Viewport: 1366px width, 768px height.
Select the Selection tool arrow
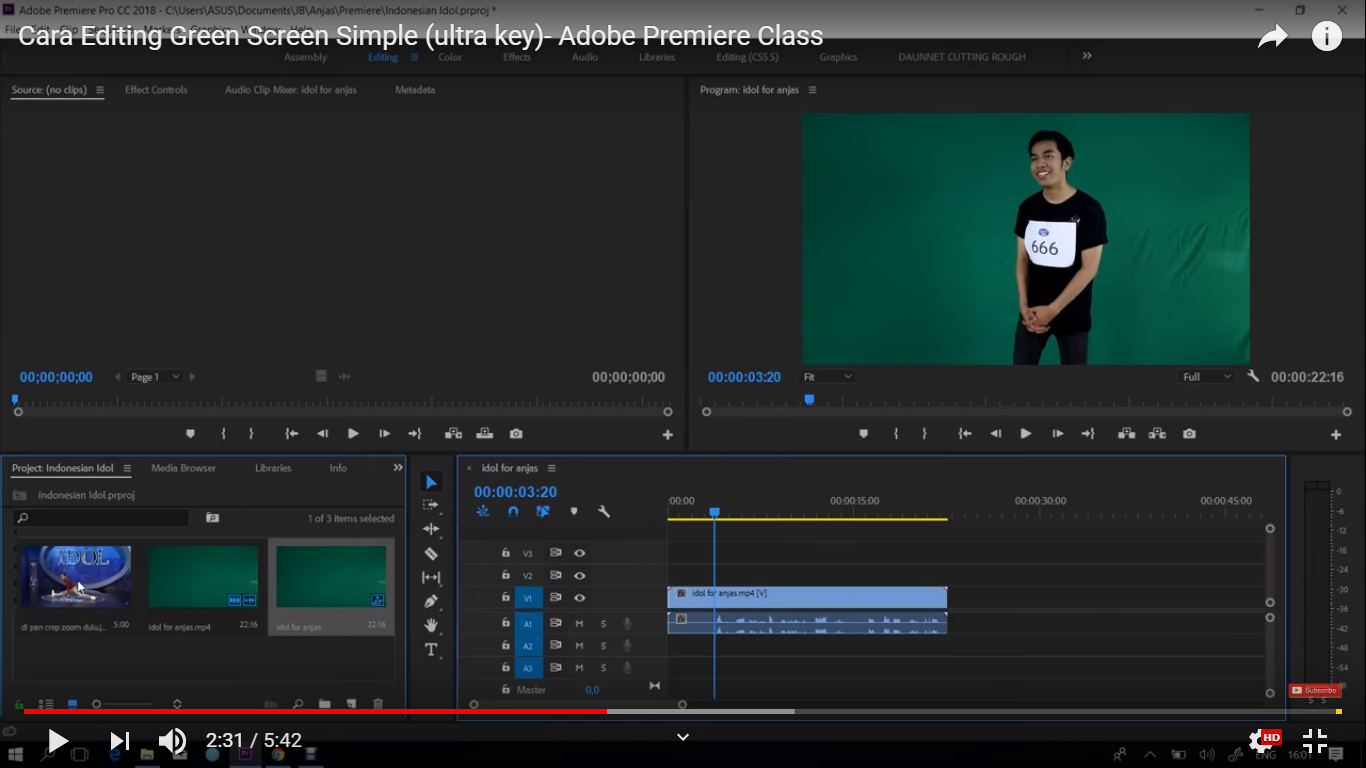pos(431,482)
